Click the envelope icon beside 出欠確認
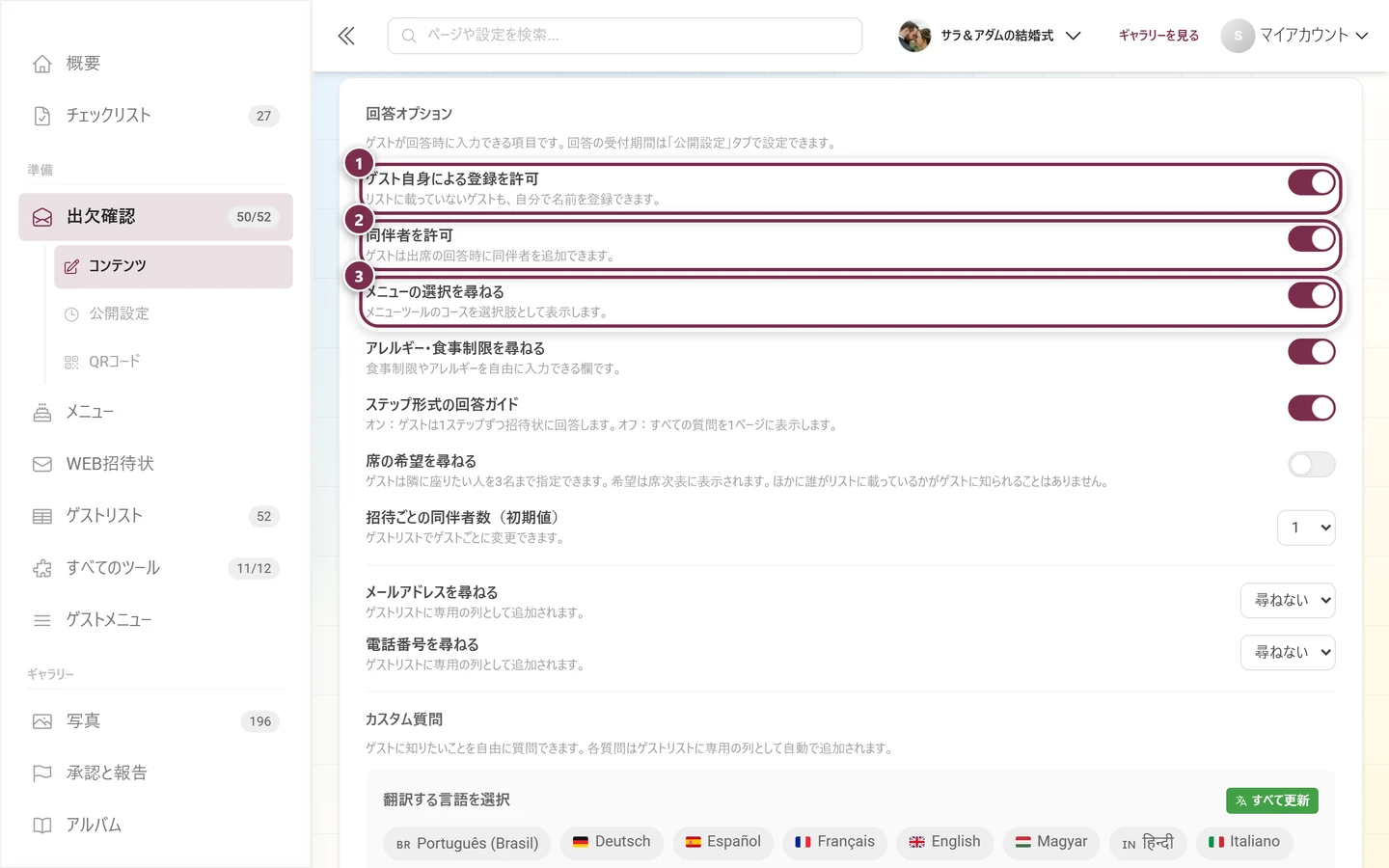Screen dimensions: 1389x868 [42, 217]
